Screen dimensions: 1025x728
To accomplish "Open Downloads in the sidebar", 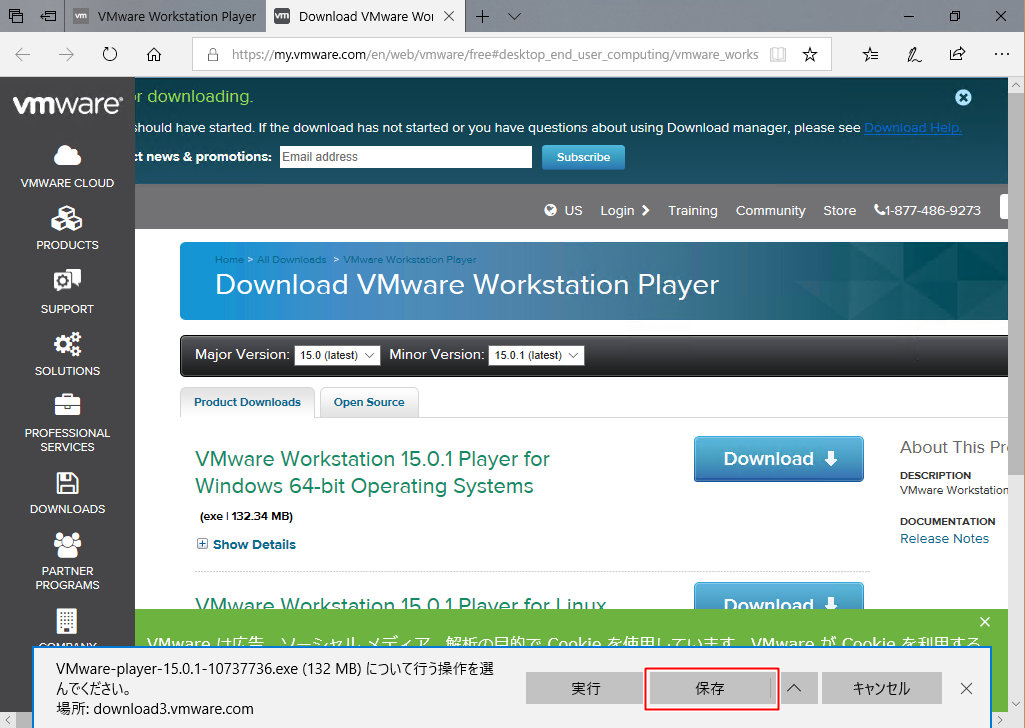I will (67, 493).
